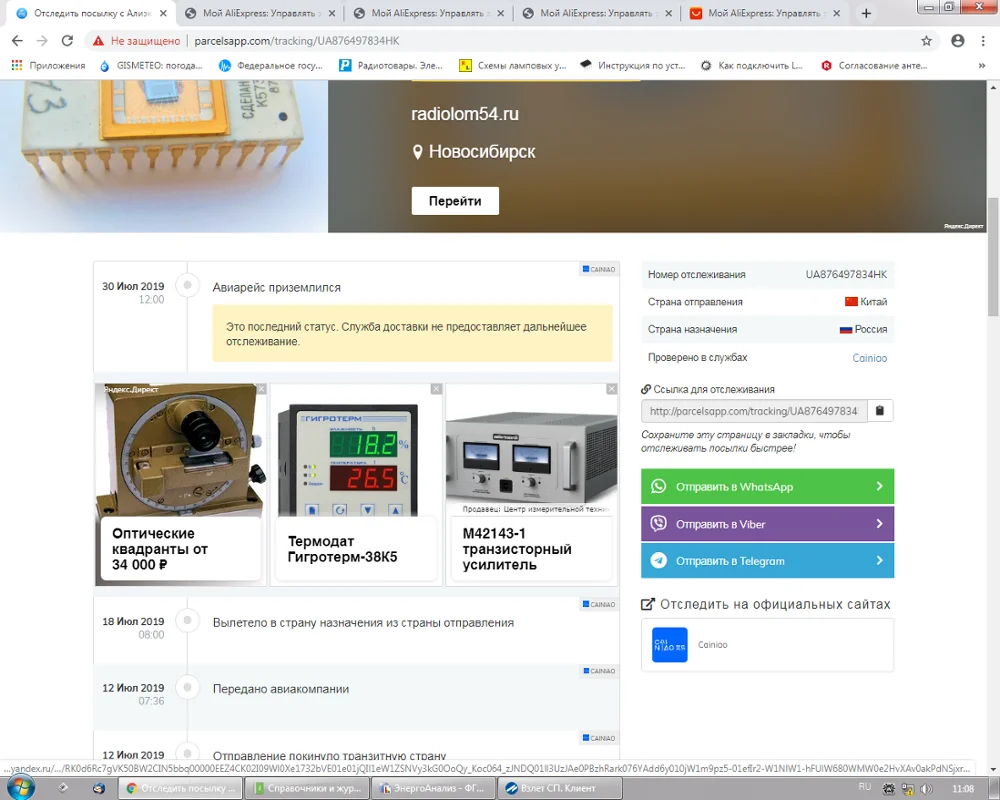Screen dimensions: 1000x800
Task: Open Chrome's three-dot menu
Action: [983, 41]
